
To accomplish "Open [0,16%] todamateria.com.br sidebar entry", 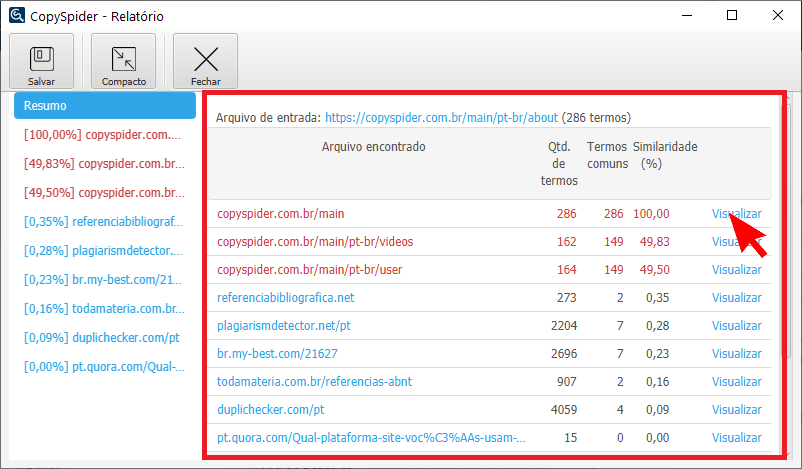I will [x=104, y=309].
